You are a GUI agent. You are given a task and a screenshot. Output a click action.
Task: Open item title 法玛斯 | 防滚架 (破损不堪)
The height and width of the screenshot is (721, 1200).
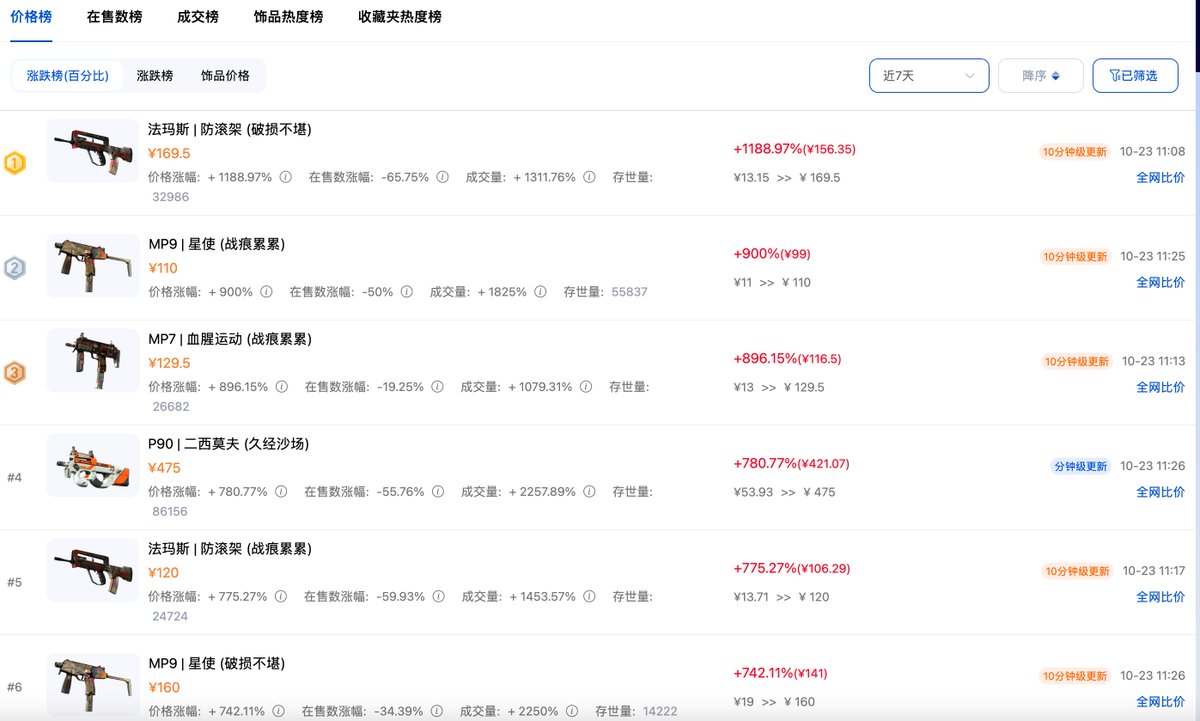click(230, 130)
